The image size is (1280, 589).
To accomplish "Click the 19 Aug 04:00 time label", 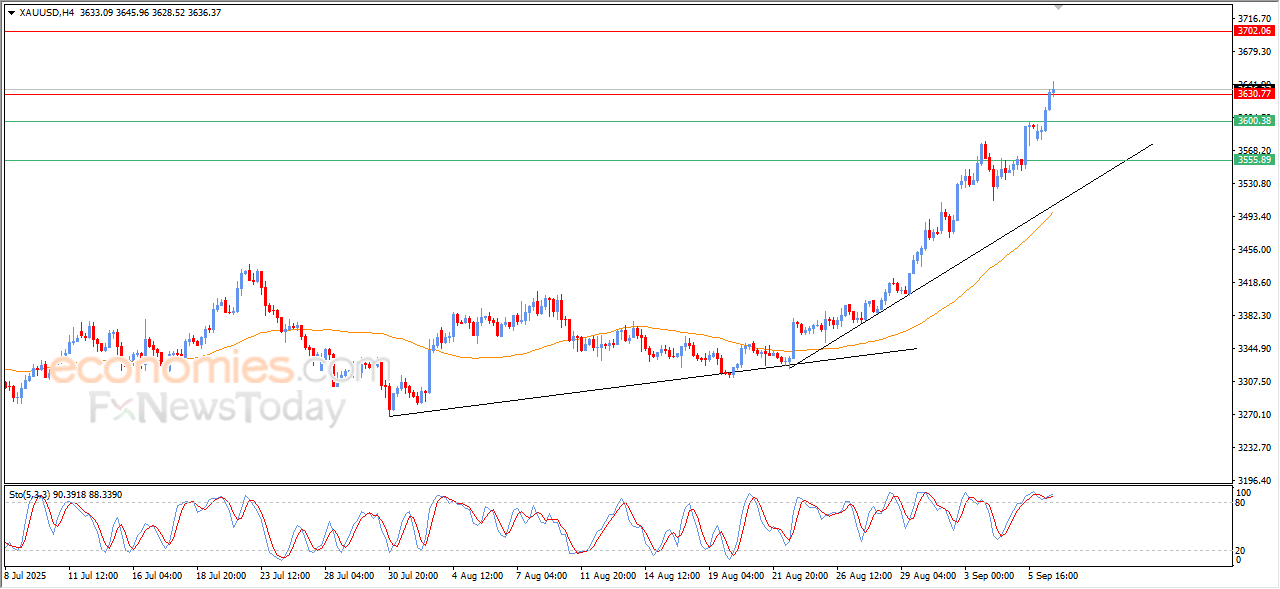I will coord(734,576).
